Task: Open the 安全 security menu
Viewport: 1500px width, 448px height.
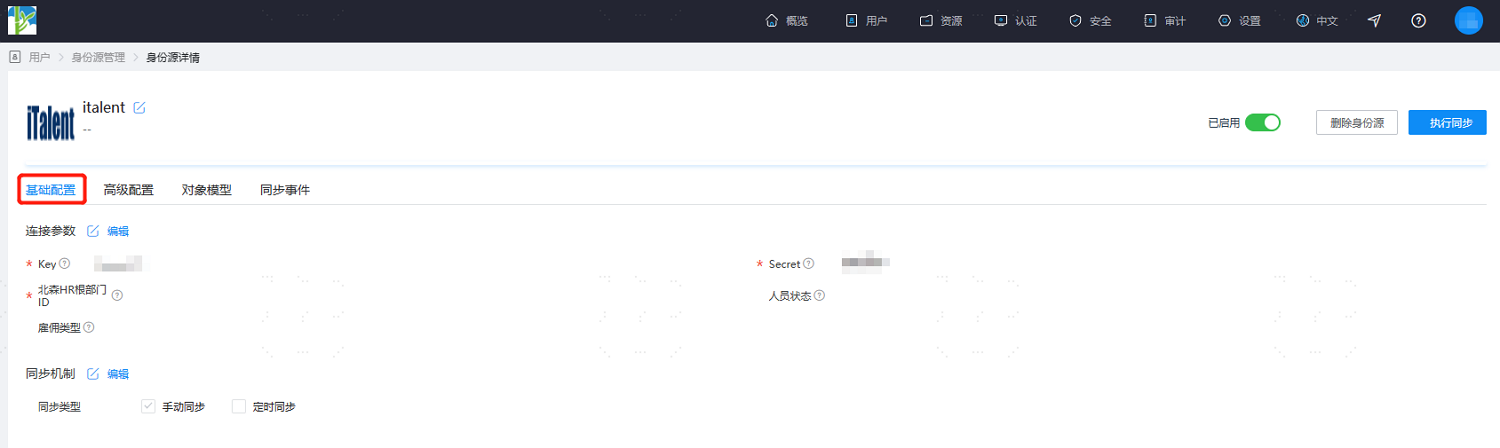Action: 1090,21
